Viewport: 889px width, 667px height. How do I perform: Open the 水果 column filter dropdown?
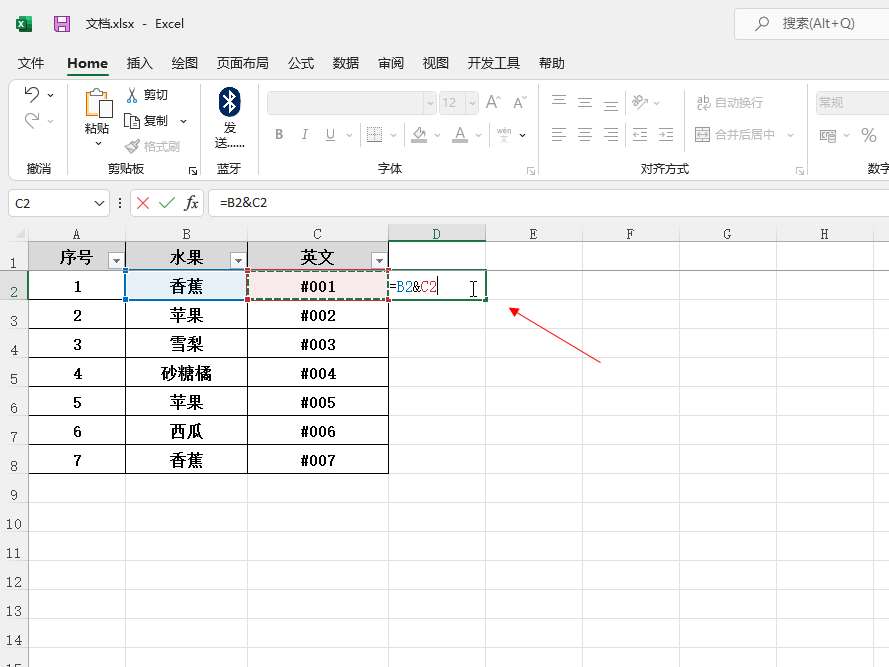click(x=238, y=260)
